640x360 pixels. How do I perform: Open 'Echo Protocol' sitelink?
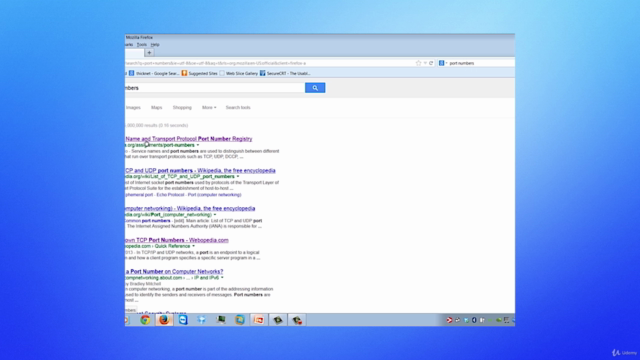pos(170,195)
